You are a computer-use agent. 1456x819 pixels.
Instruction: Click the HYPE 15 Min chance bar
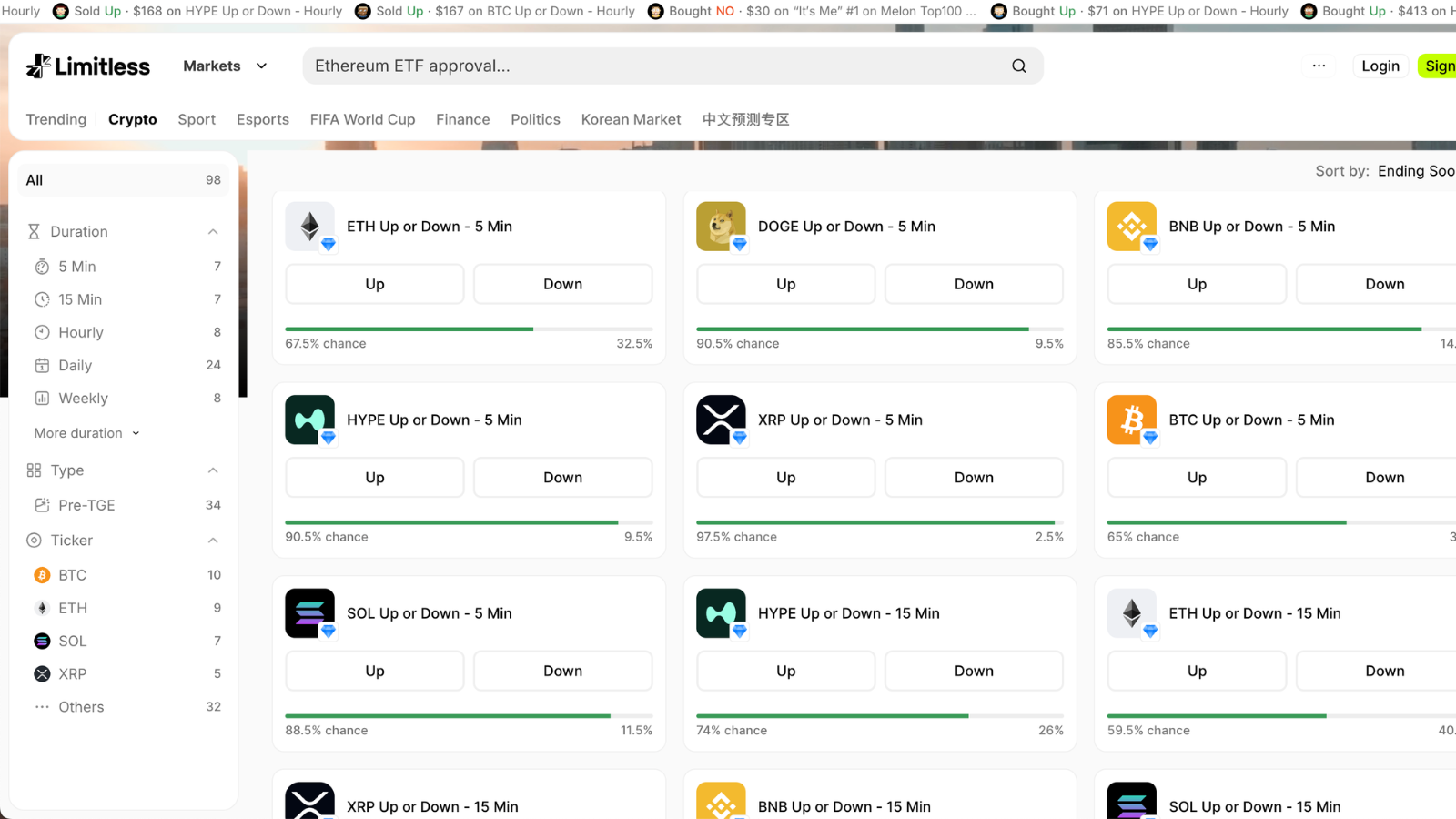pyautogui.click(x=880, y=716)
